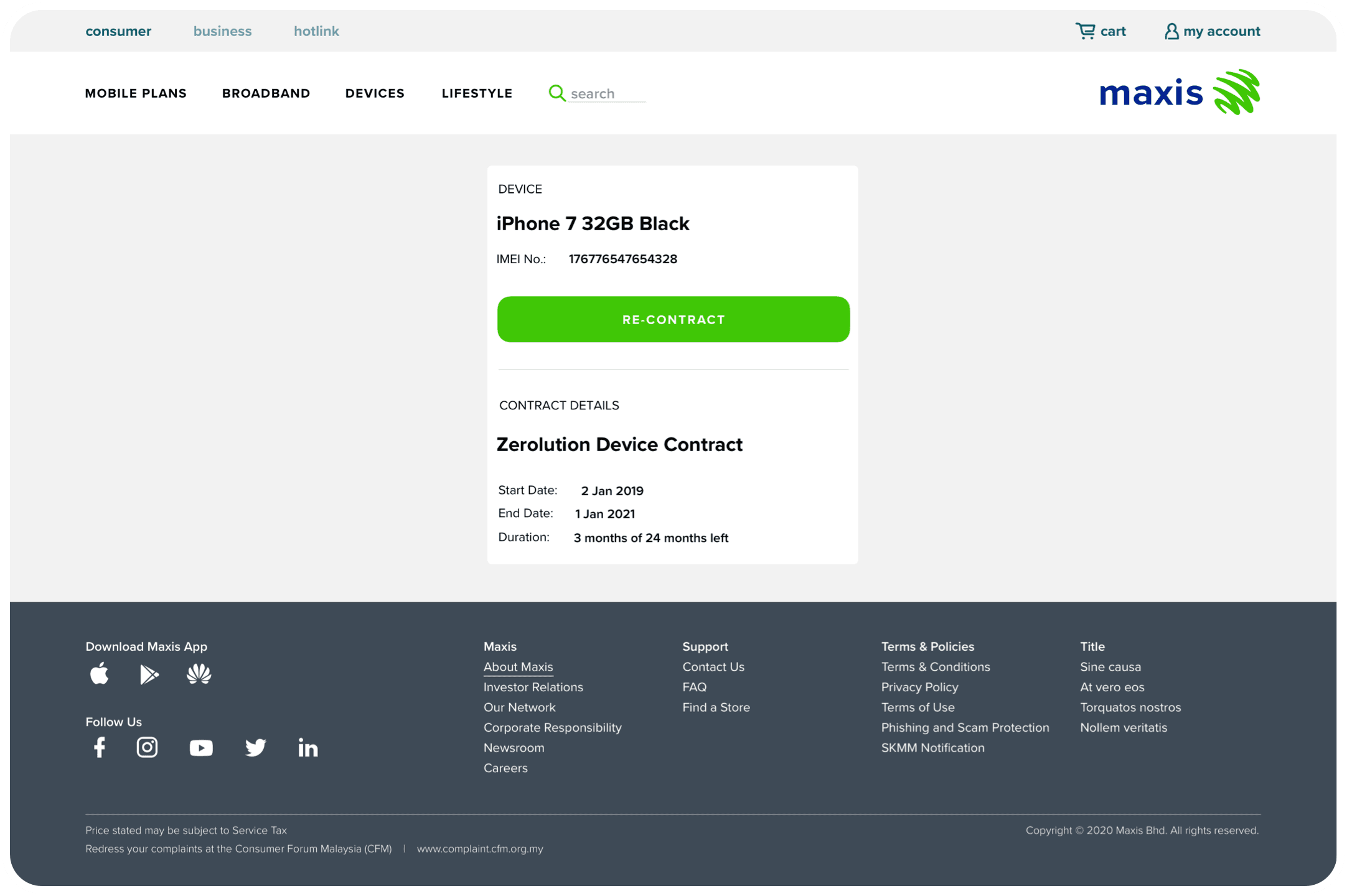
Task: Open About Maxis footer link
Action: pos(519,667)
